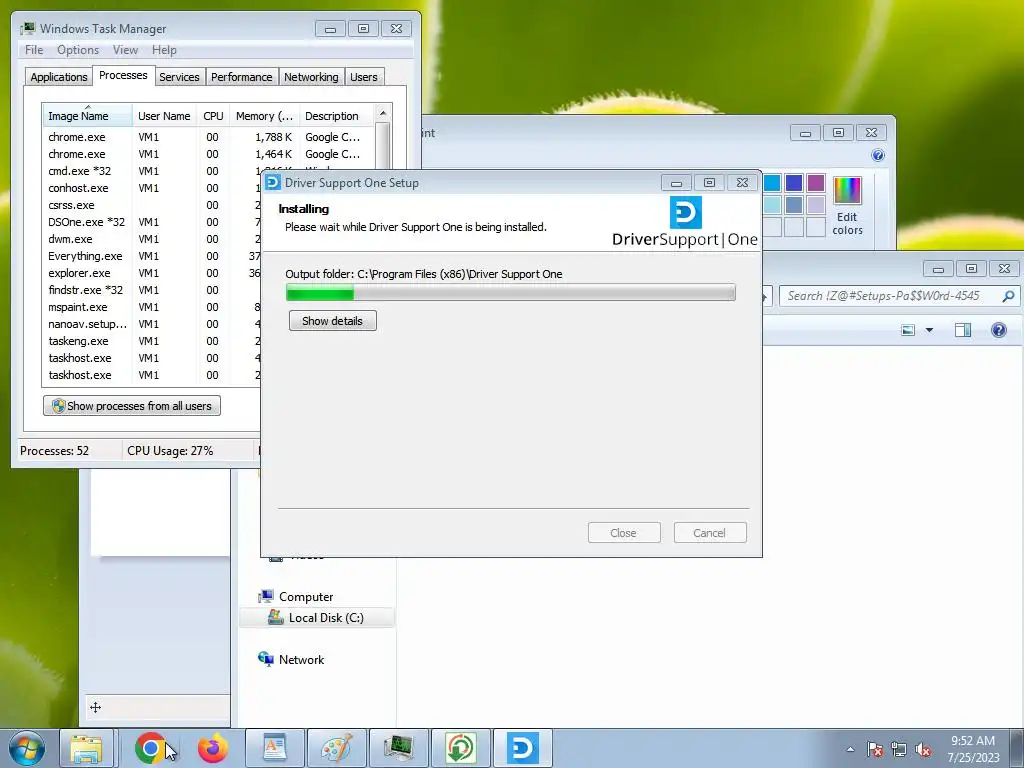The image size is (1024, 768).
Task: Click the Driver Support One title icon
Action: 273,182
